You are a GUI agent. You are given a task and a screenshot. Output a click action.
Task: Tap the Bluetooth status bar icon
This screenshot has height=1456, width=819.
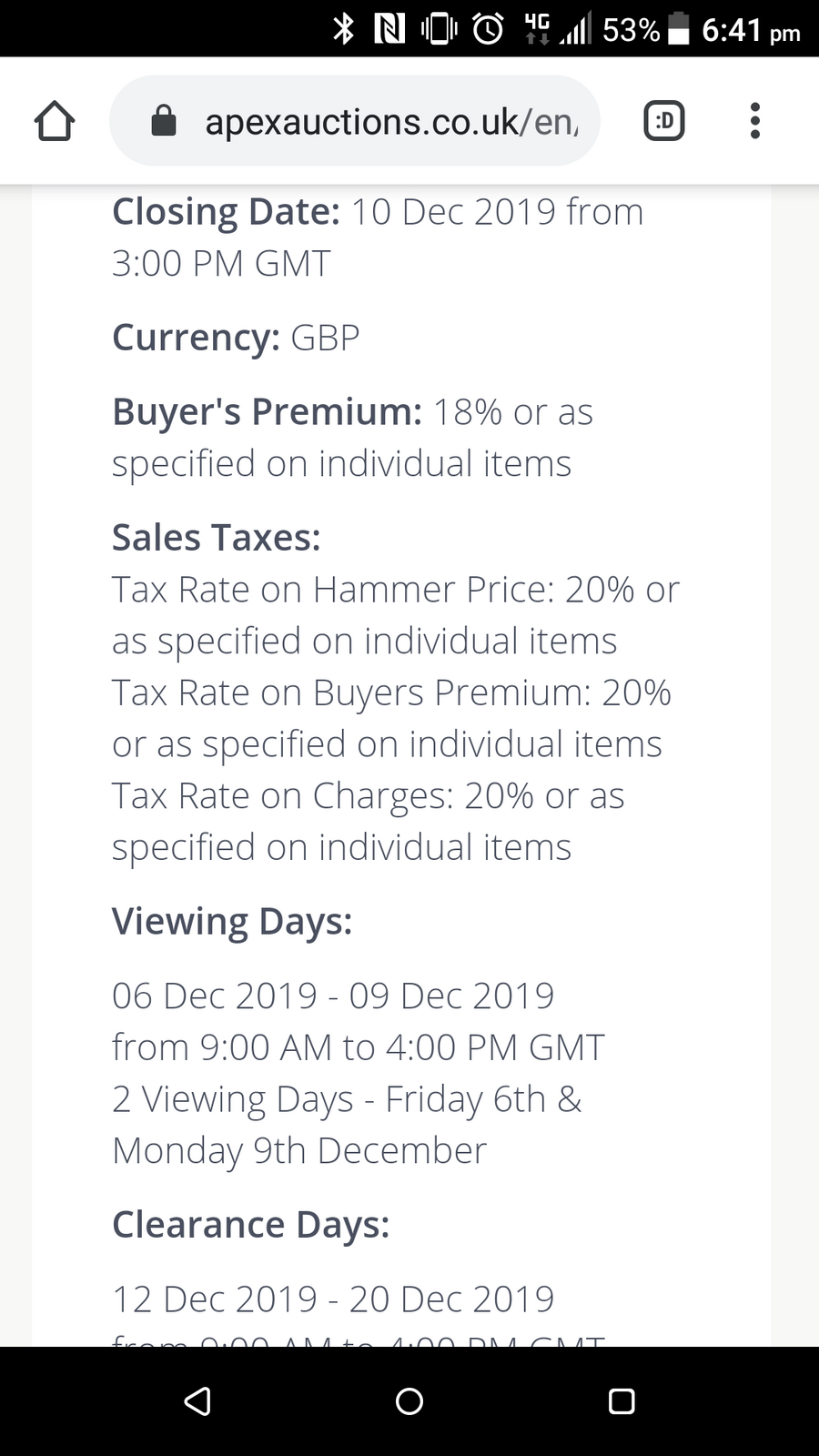click(343, 29)
